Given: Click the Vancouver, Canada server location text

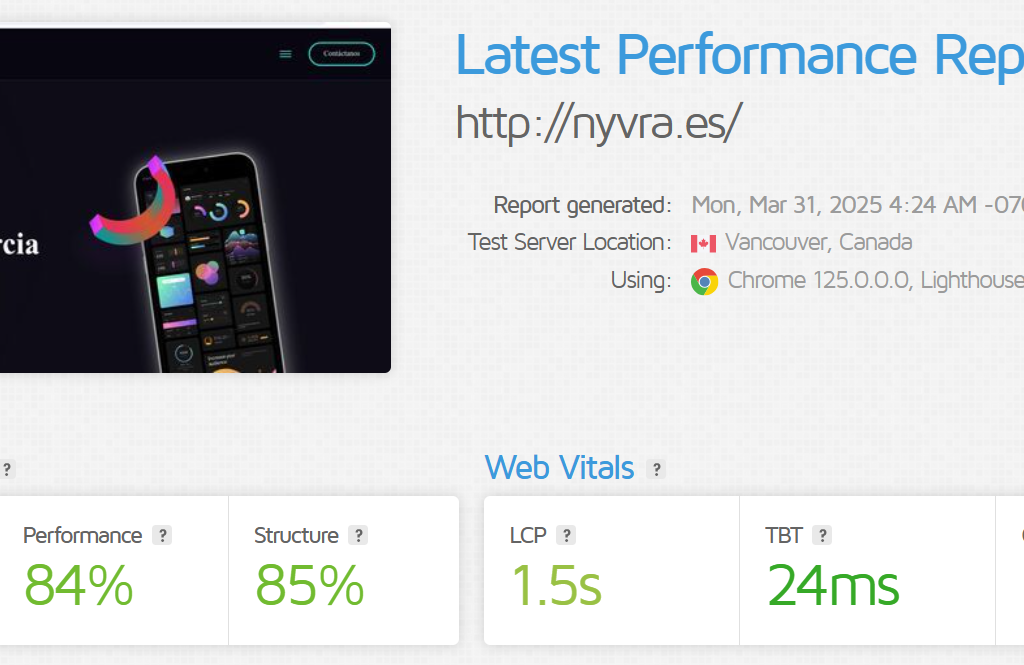Looking at the screenshot, I should tap(819, 242).
